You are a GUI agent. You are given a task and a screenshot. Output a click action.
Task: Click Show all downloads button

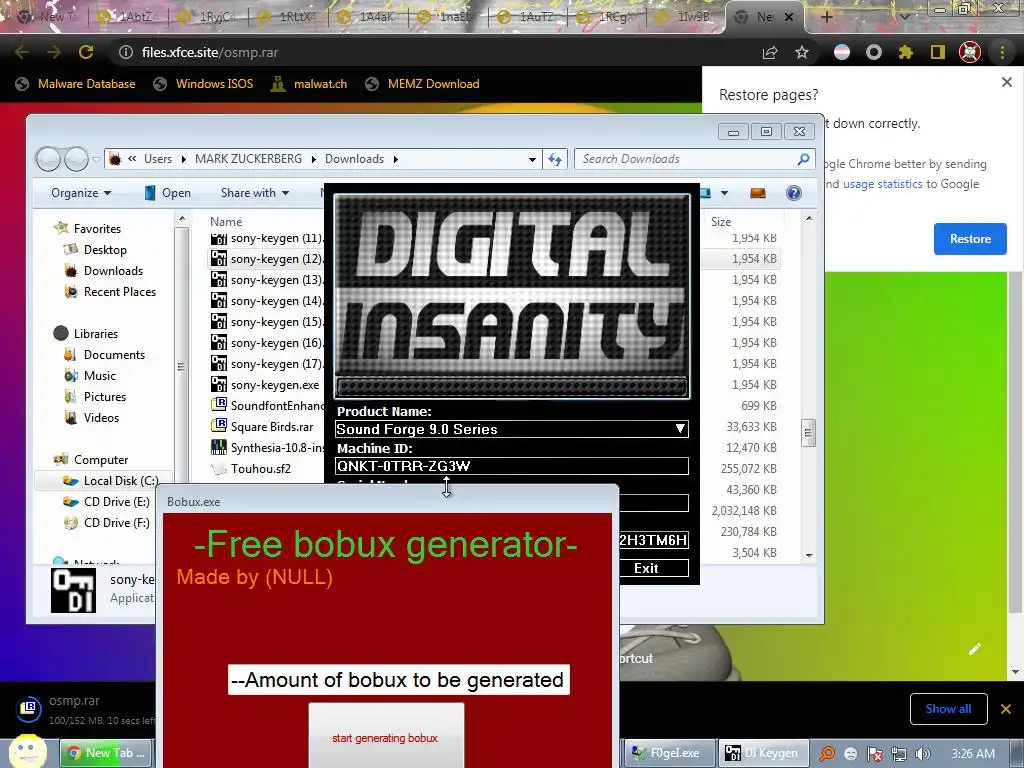948,709
